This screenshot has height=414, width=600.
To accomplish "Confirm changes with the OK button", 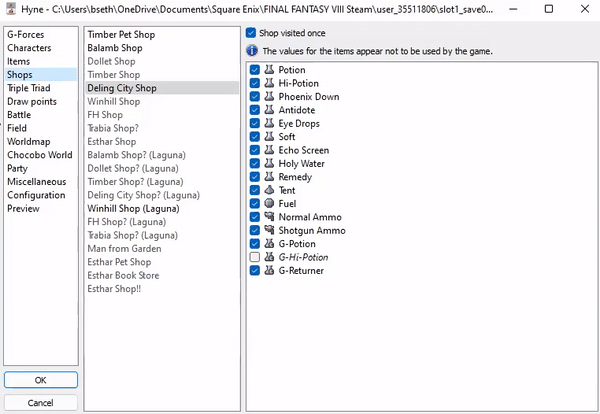I will point(41,380).
